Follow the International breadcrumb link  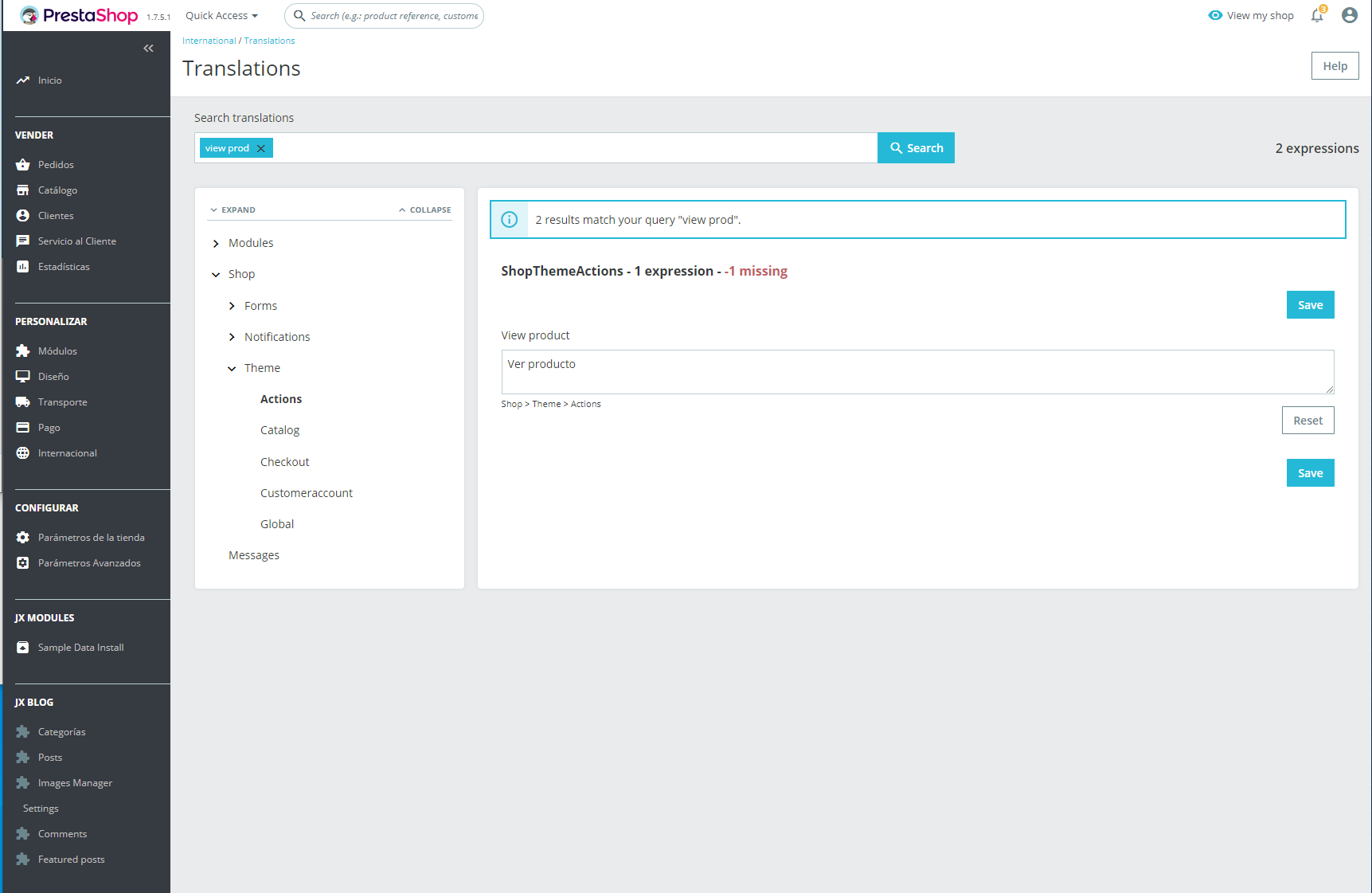click(x=209, y=41)
